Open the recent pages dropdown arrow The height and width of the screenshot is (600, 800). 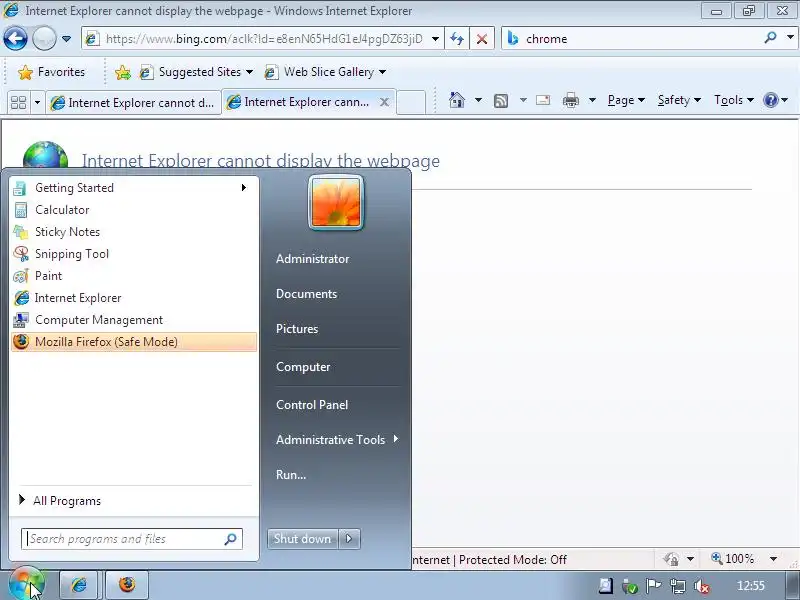pos(66,39)
